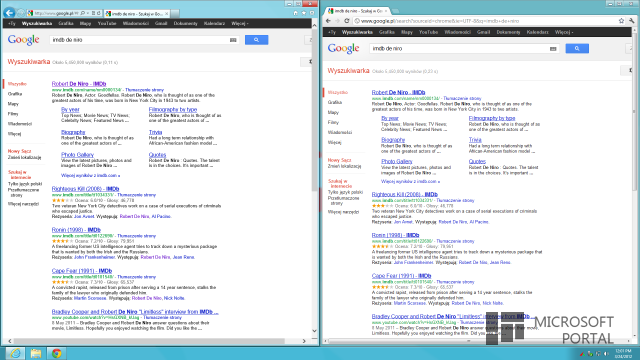Open Internet Explorer favorites star
The height and width of the screenshot is (360, 640).
pos(304,13)
